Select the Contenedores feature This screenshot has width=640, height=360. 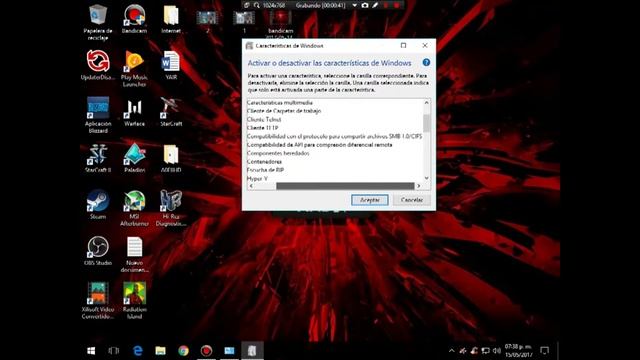[x=264, y=162]
